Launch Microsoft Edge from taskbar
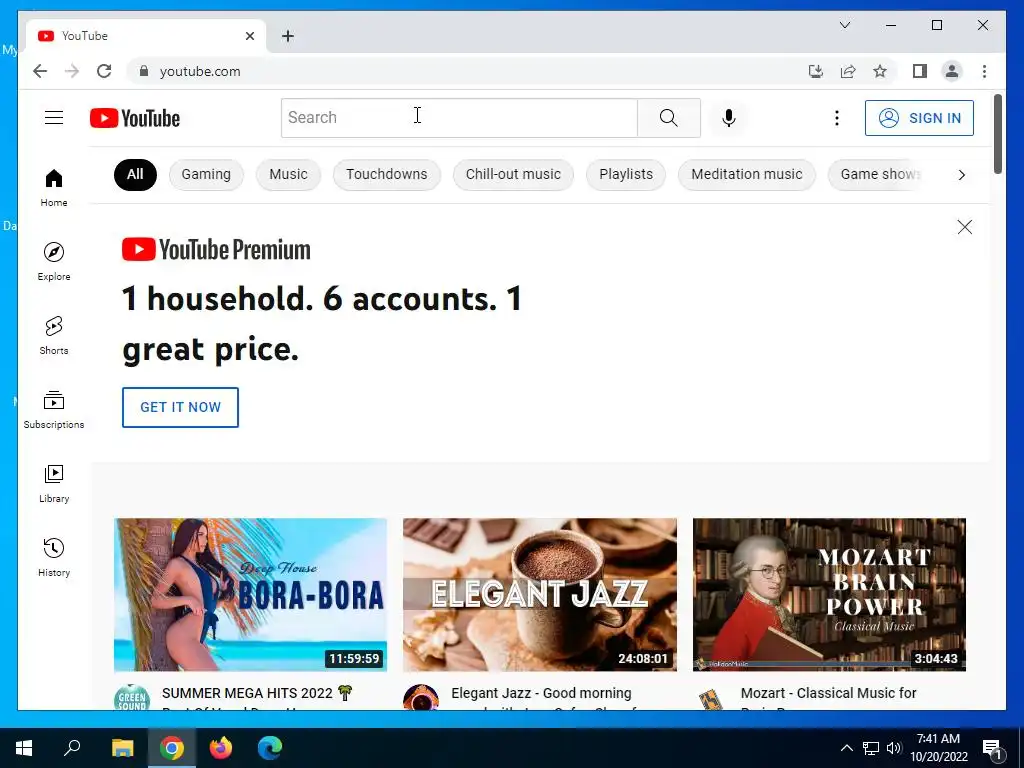 [x=270, y=748]
